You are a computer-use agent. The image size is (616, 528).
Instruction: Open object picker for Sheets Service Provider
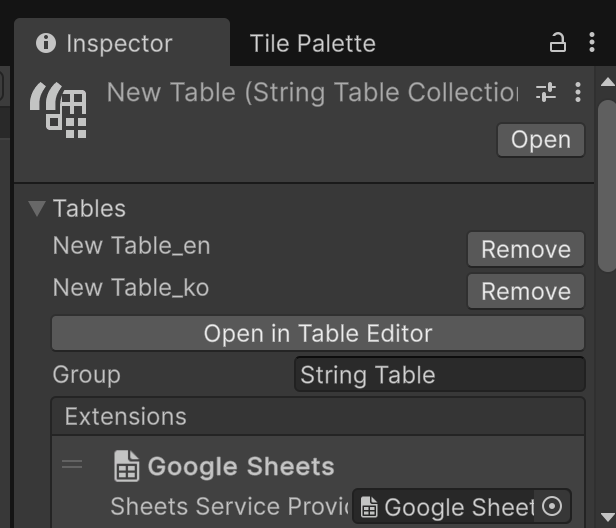click(551, 507)
